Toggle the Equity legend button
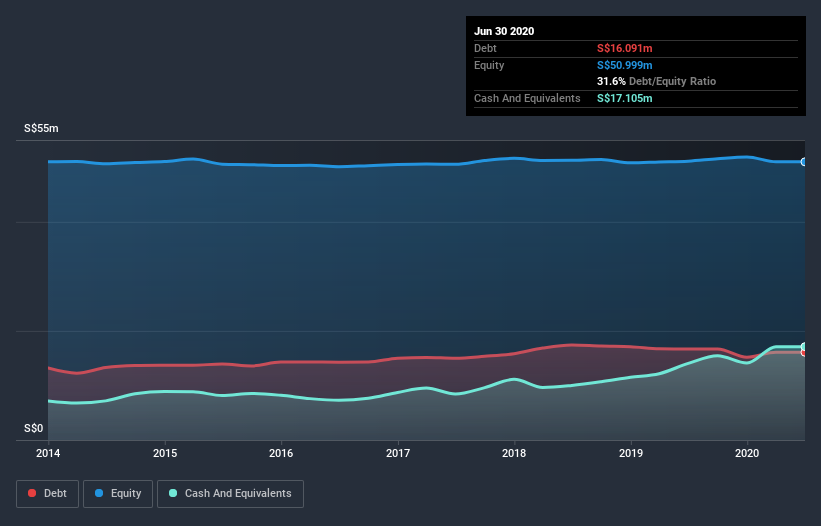The width and height of the screenshot is (821, 526). click(x=118, y=494)
